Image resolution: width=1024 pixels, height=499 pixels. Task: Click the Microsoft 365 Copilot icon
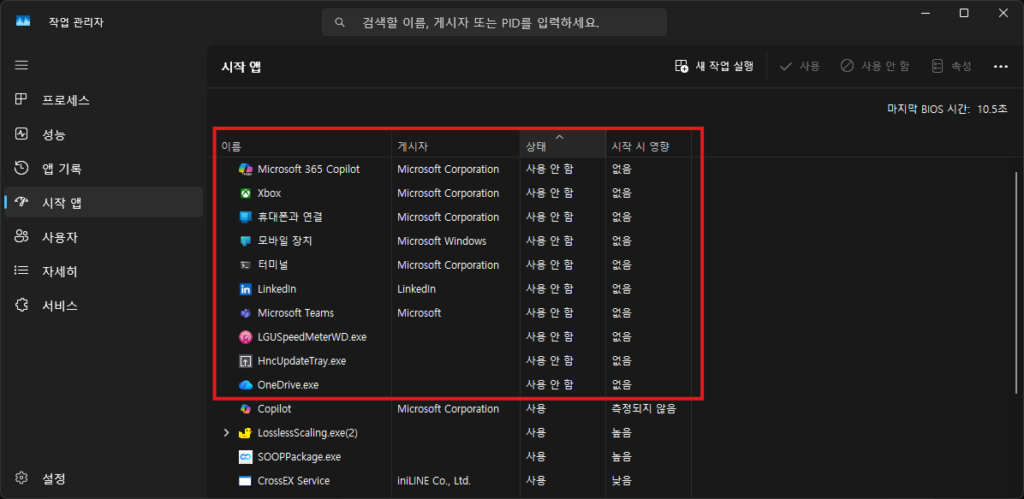246,169
